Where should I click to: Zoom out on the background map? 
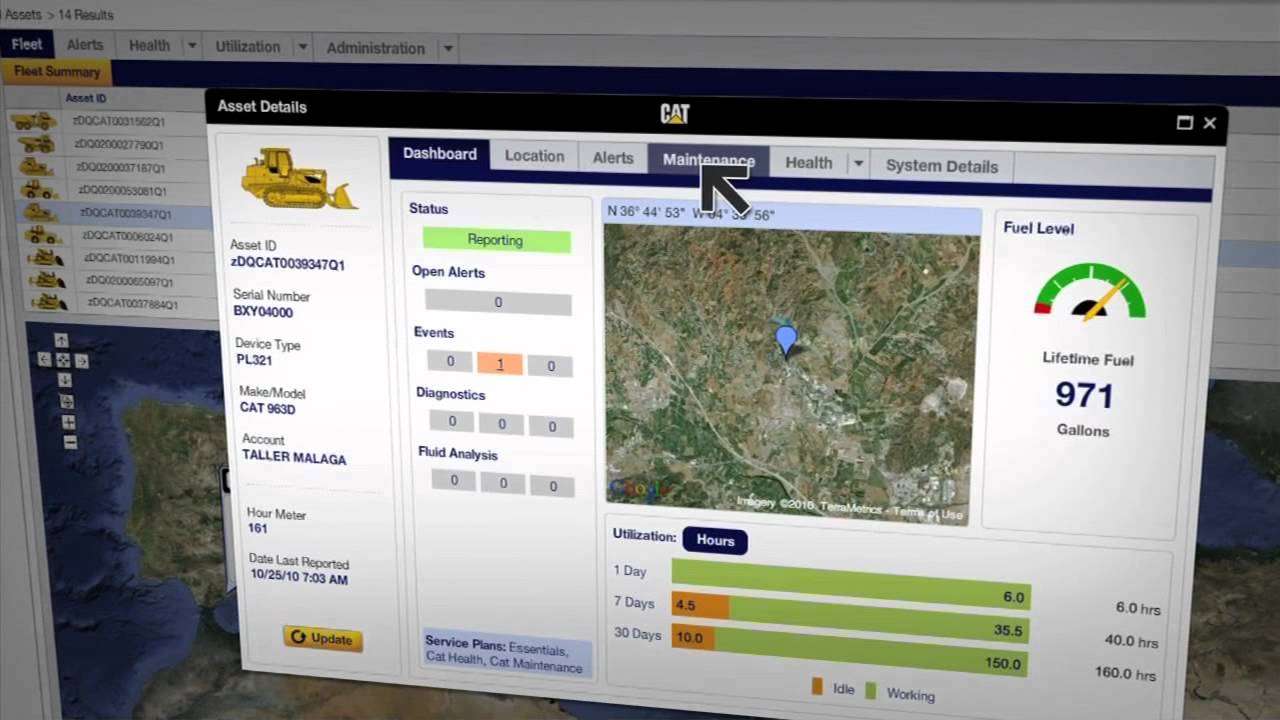pyautogui.click(x=70, y=442)
